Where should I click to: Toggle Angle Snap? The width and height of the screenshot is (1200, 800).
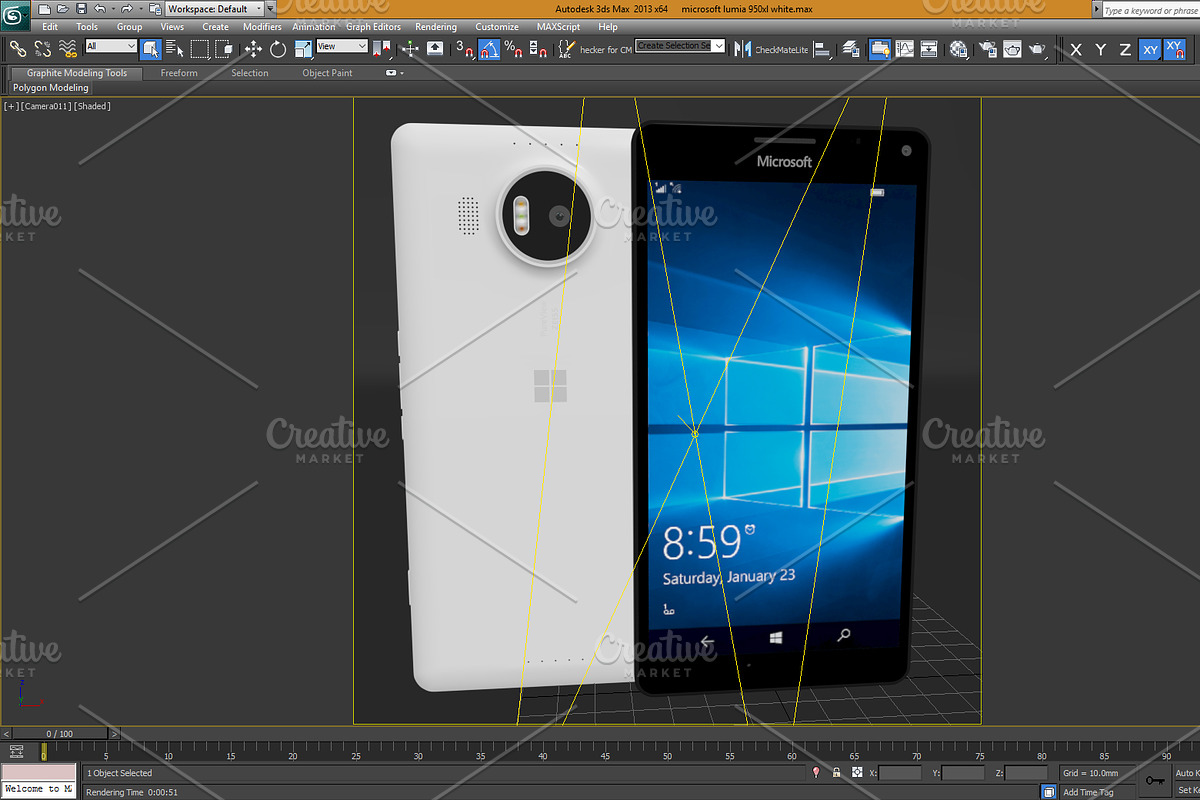[490, 48]
